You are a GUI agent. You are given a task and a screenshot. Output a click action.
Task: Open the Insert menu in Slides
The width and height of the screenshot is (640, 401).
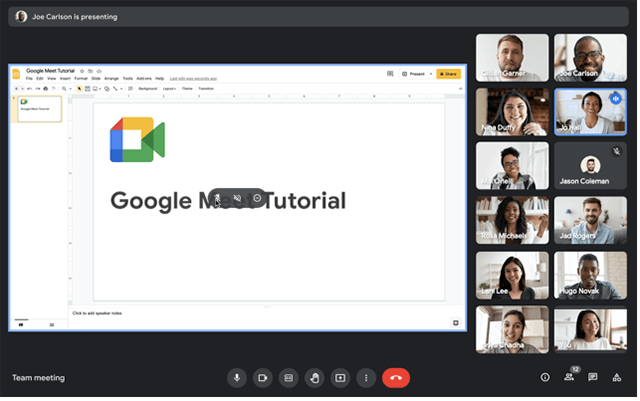pos(65,78)
